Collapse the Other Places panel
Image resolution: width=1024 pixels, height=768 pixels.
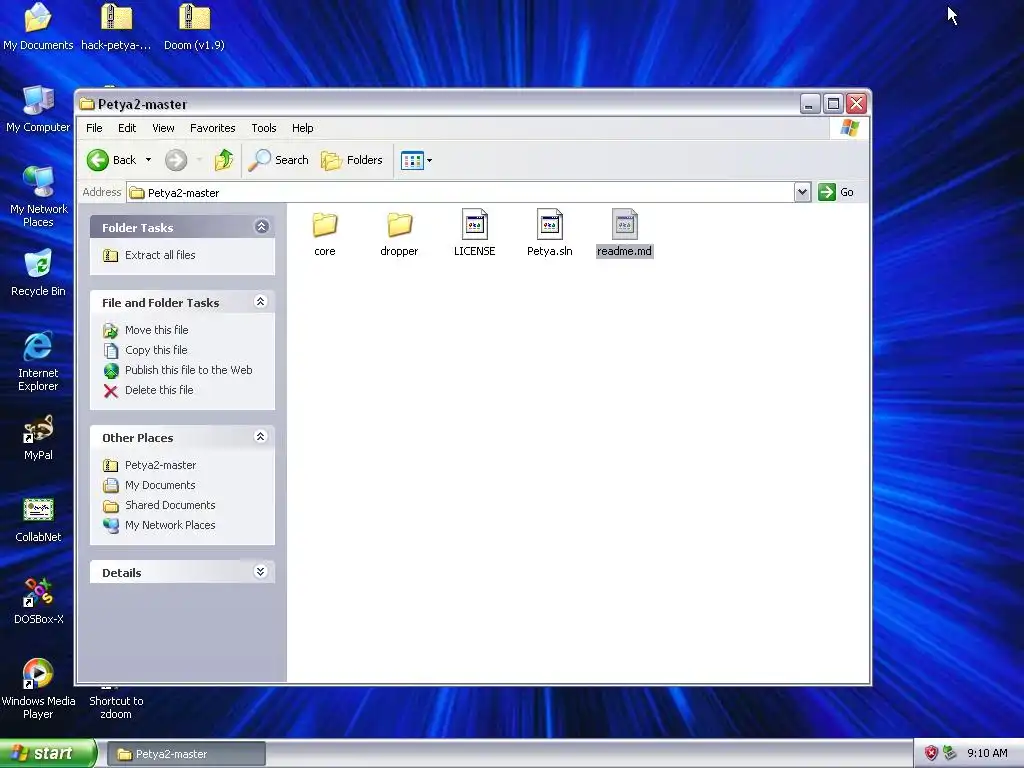click(x=261, y=437)
